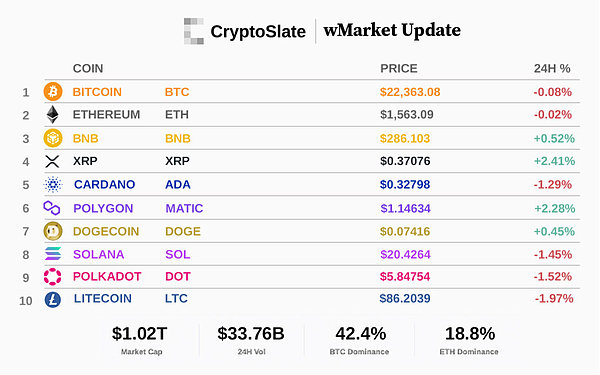Click the Ethereum diamond logo icon

pyautogui.click(x=53, y=114)
